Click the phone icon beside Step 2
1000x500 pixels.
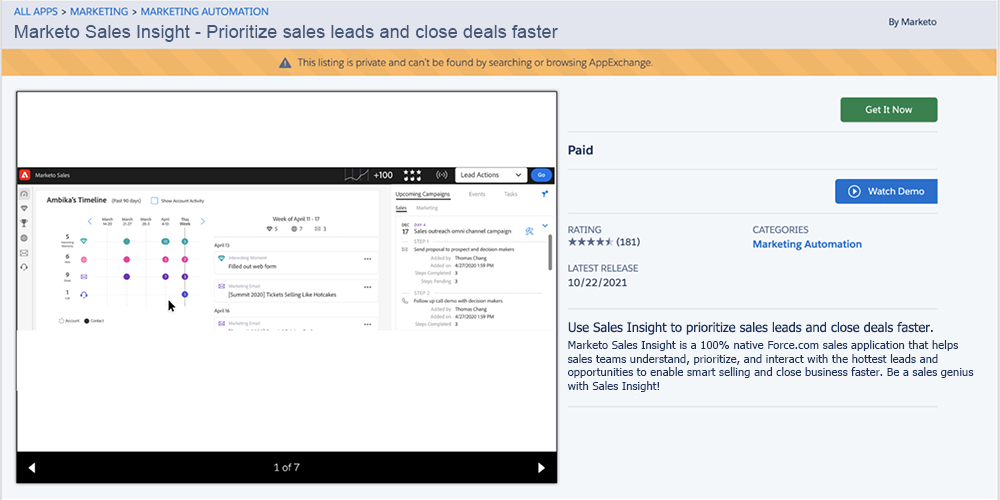tap(404, 299)
